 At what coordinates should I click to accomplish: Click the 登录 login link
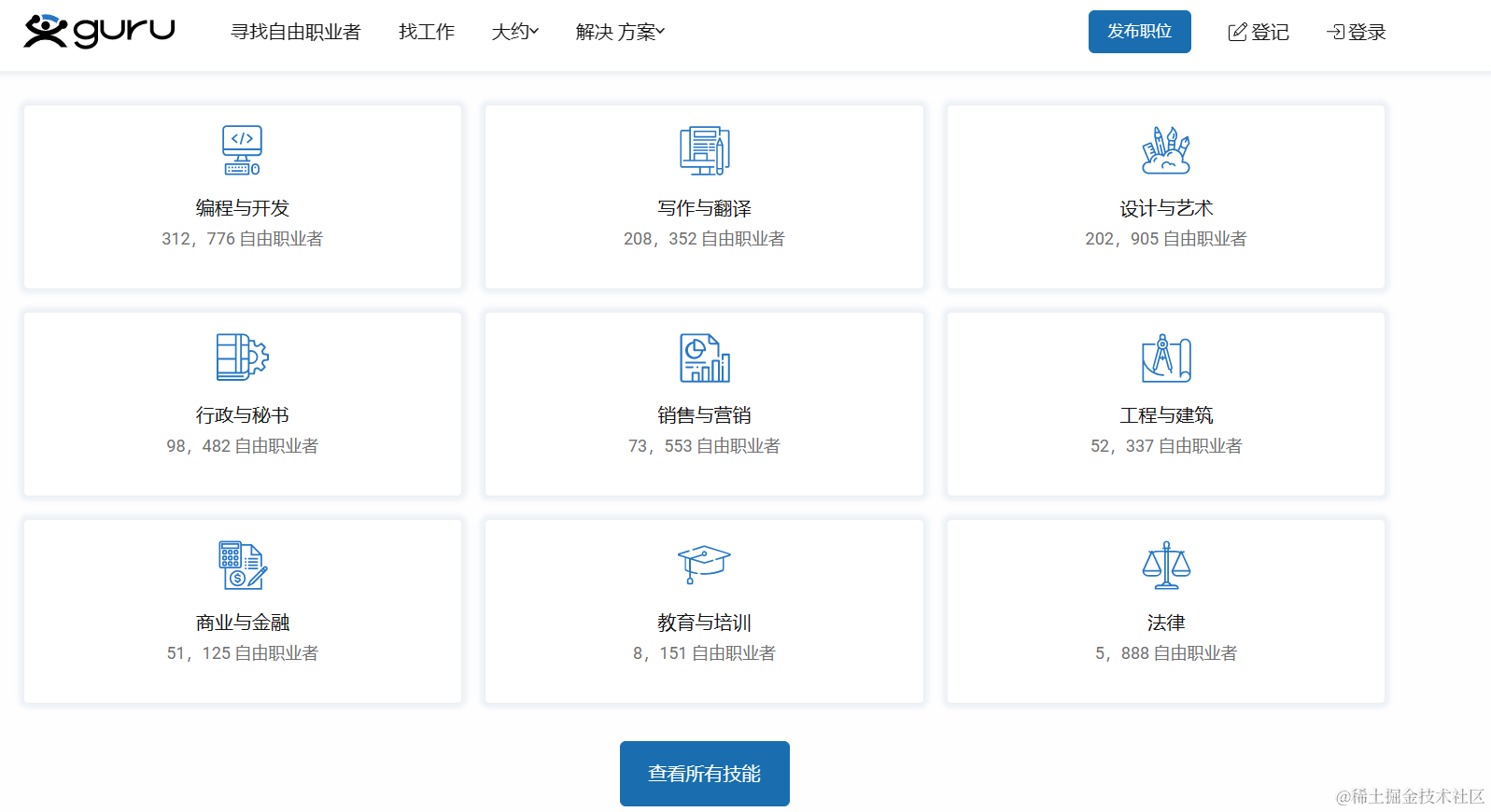point(1356,32)
